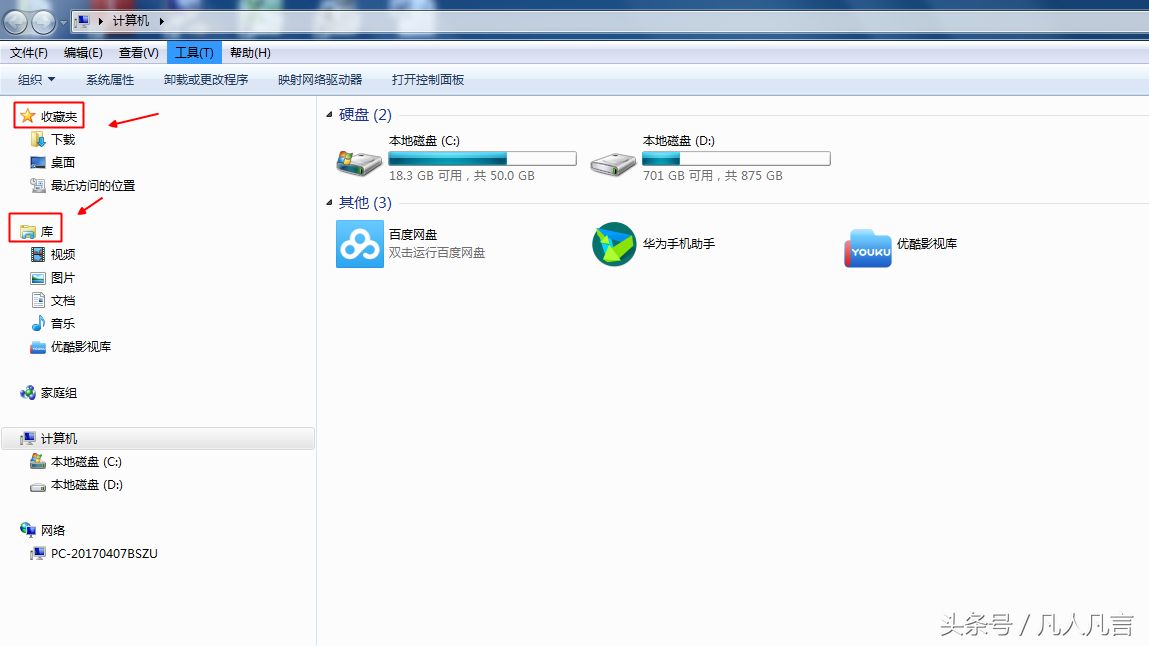
Task: Open 桌面 in favorites
Action: (x=63, y=163)
